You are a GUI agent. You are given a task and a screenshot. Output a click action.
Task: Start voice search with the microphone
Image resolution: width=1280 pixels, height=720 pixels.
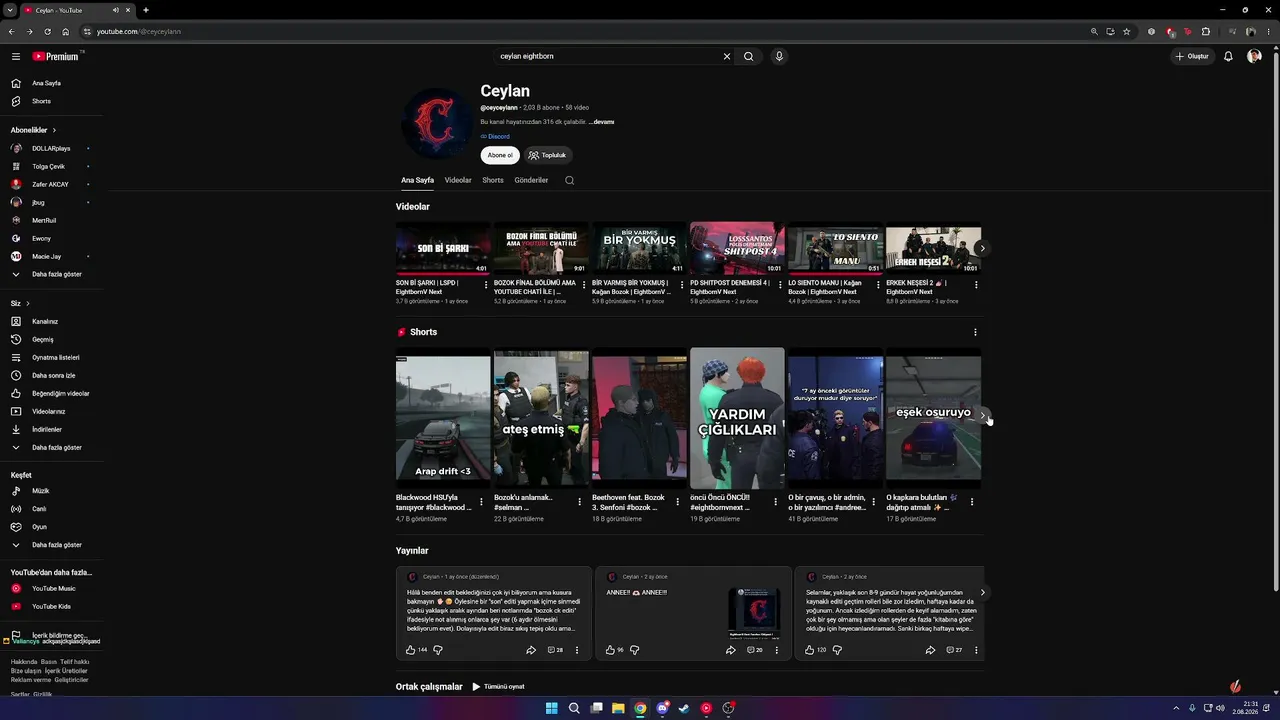(779, 56)
